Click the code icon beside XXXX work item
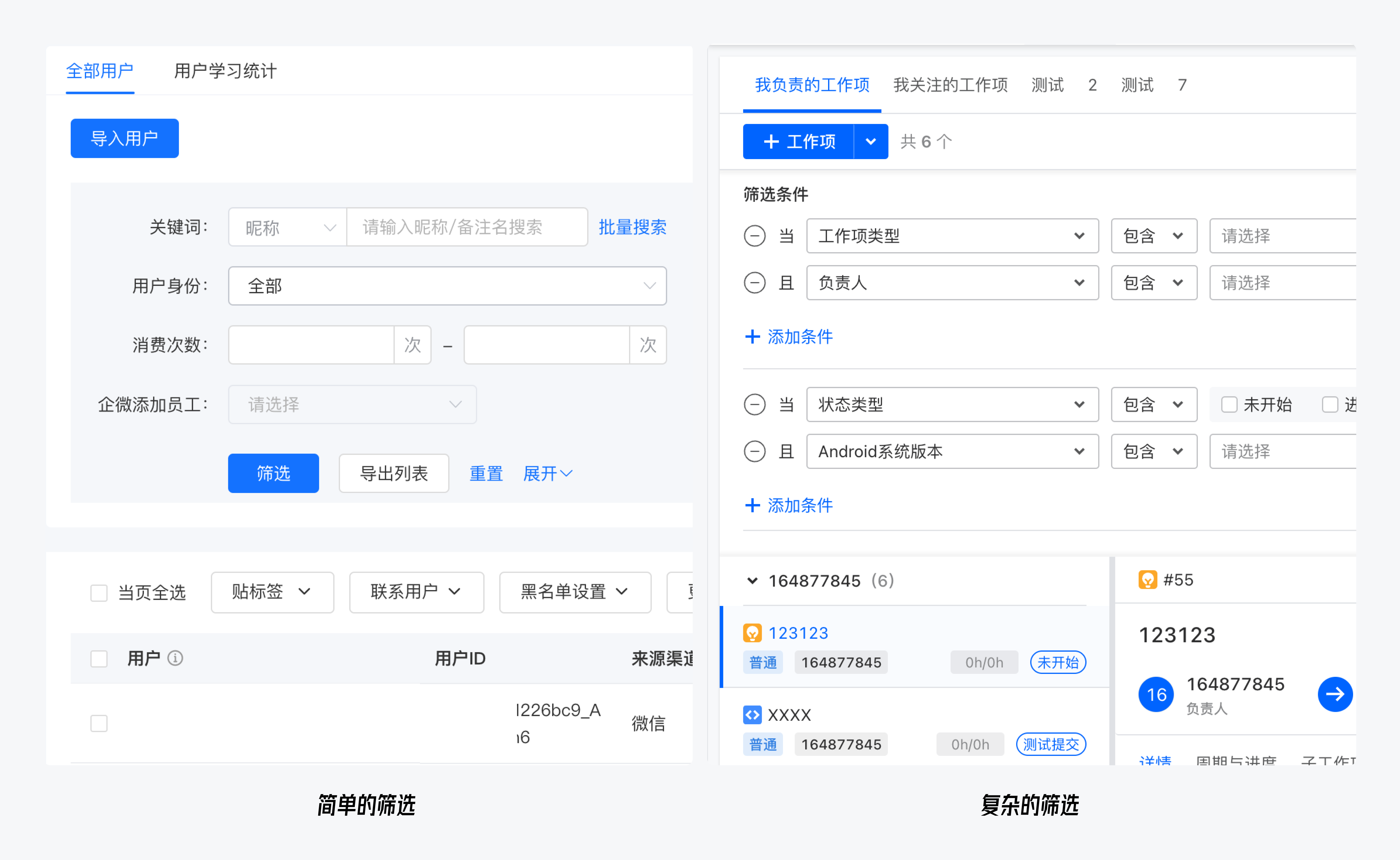The image size is (1400, 860). pos(752,714)
